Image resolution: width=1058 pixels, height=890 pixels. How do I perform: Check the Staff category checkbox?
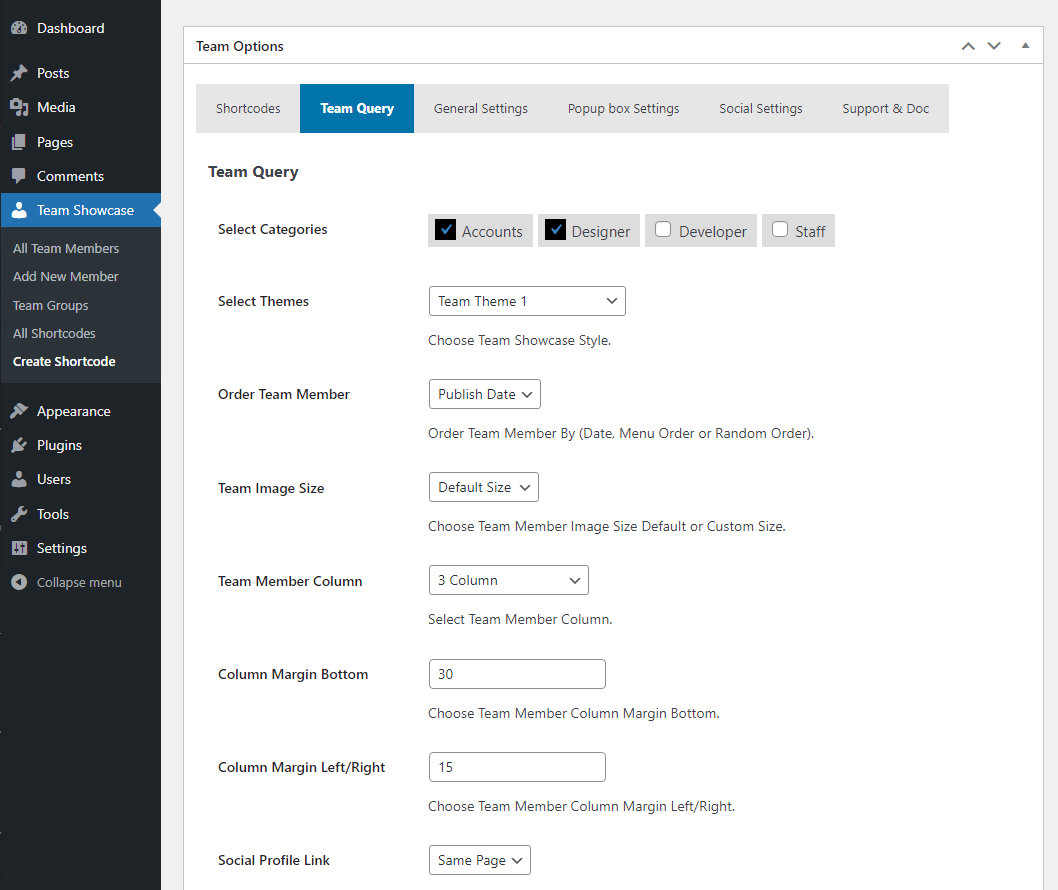point(780,230)
